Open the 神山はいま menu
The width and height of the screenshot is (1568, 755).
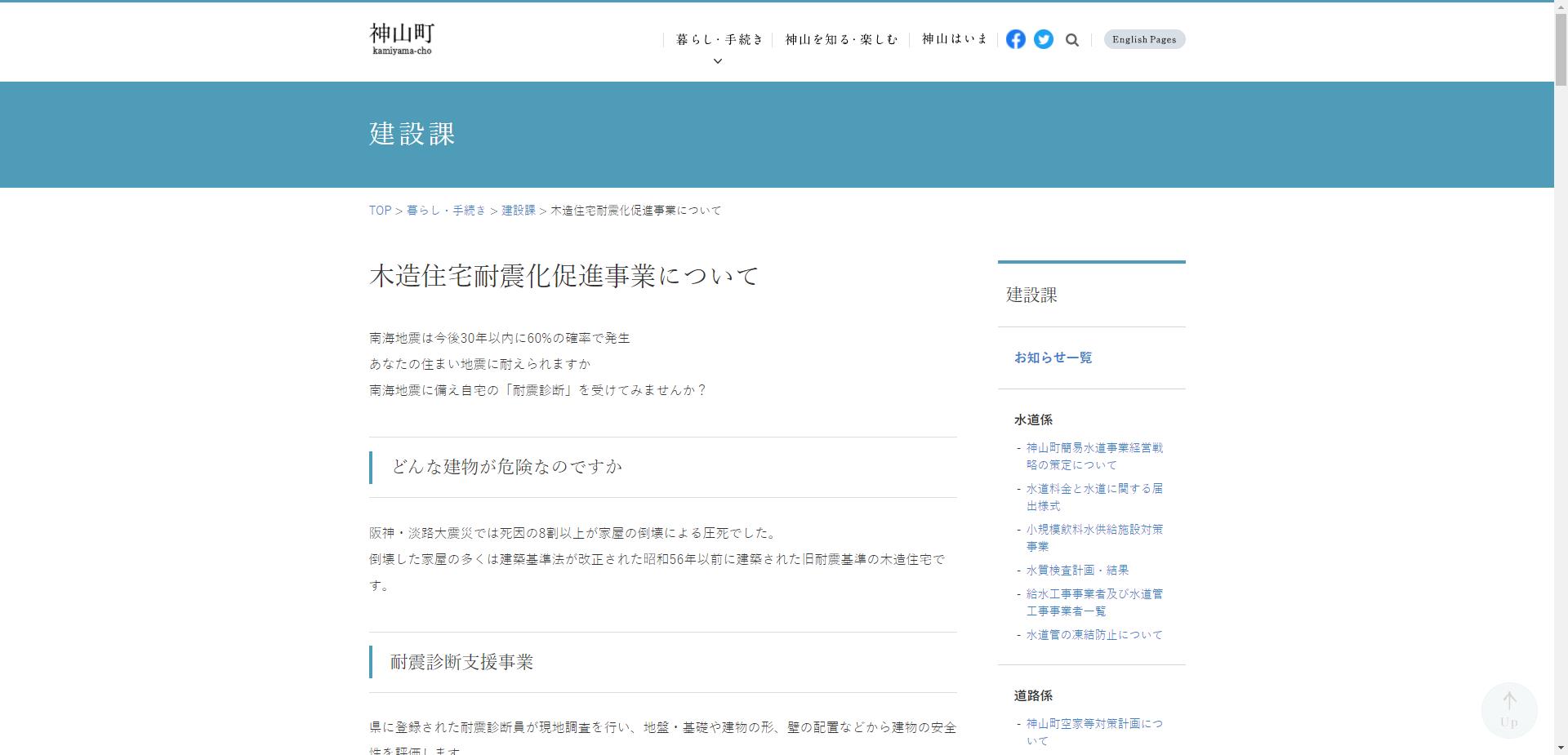click(x=953, y=38)
